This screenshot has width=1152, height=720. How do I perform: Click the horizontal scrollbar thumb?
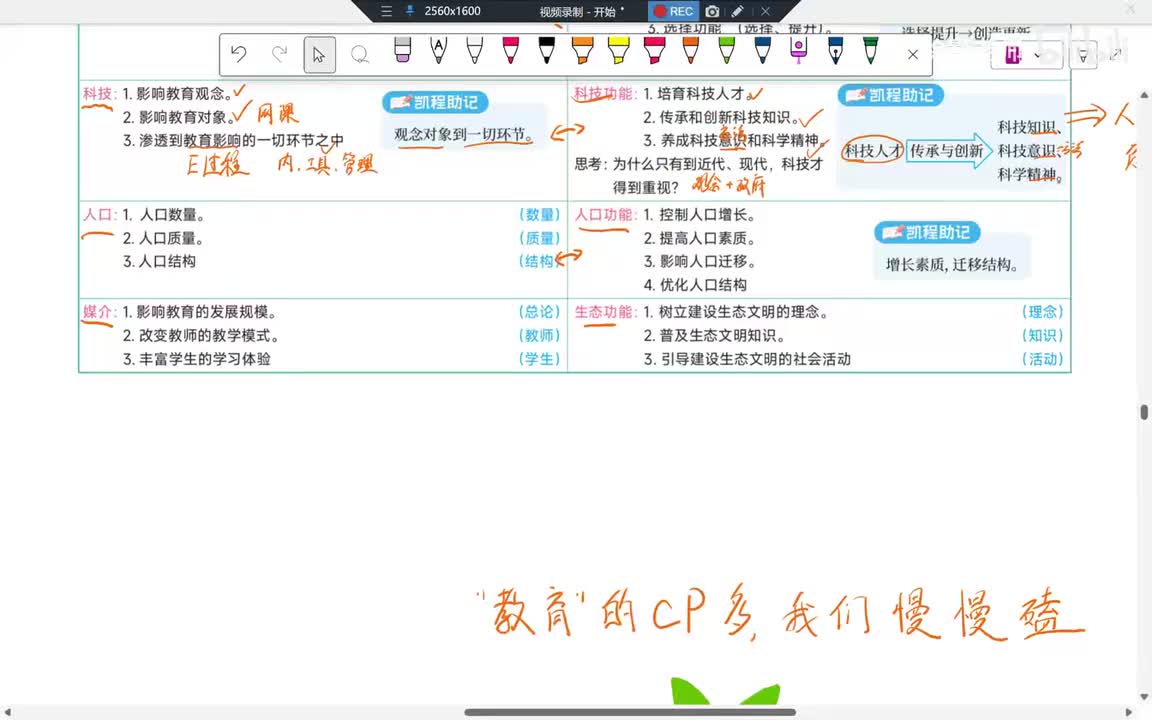[x=630, y=712]
